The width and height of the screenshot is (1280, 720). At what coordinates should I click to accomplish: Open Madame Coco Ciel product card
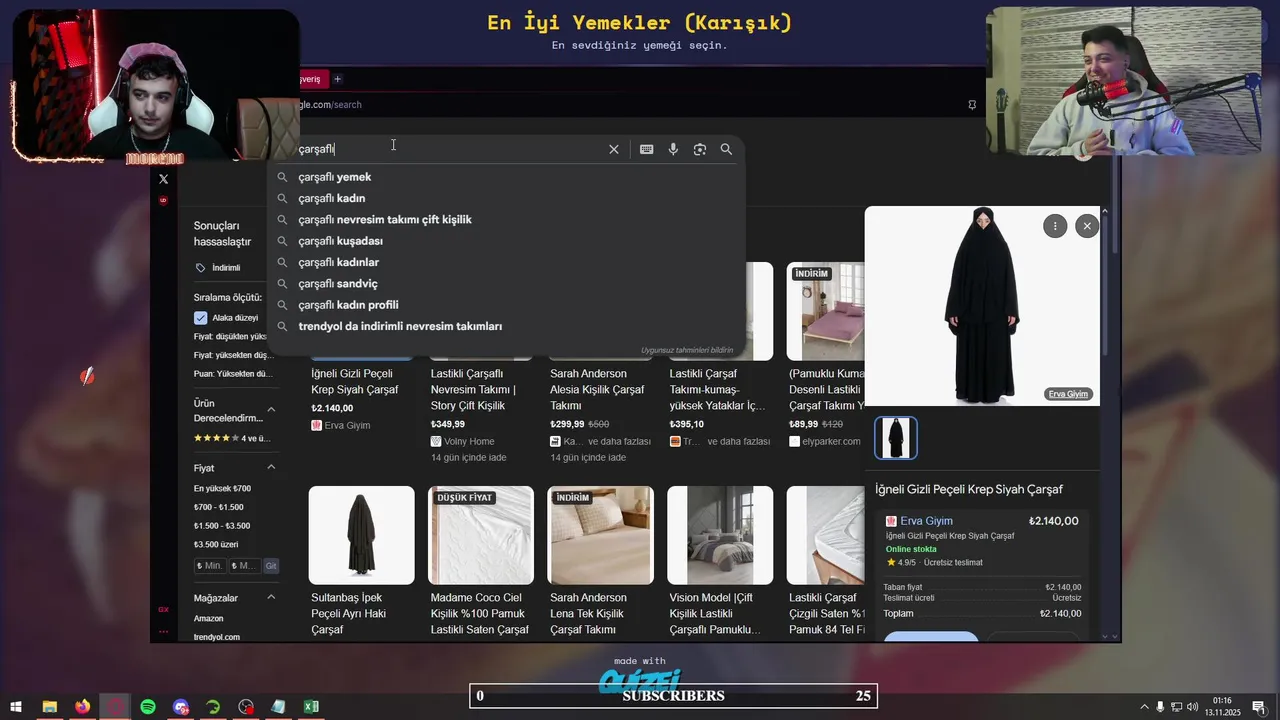tap(481, 561)
